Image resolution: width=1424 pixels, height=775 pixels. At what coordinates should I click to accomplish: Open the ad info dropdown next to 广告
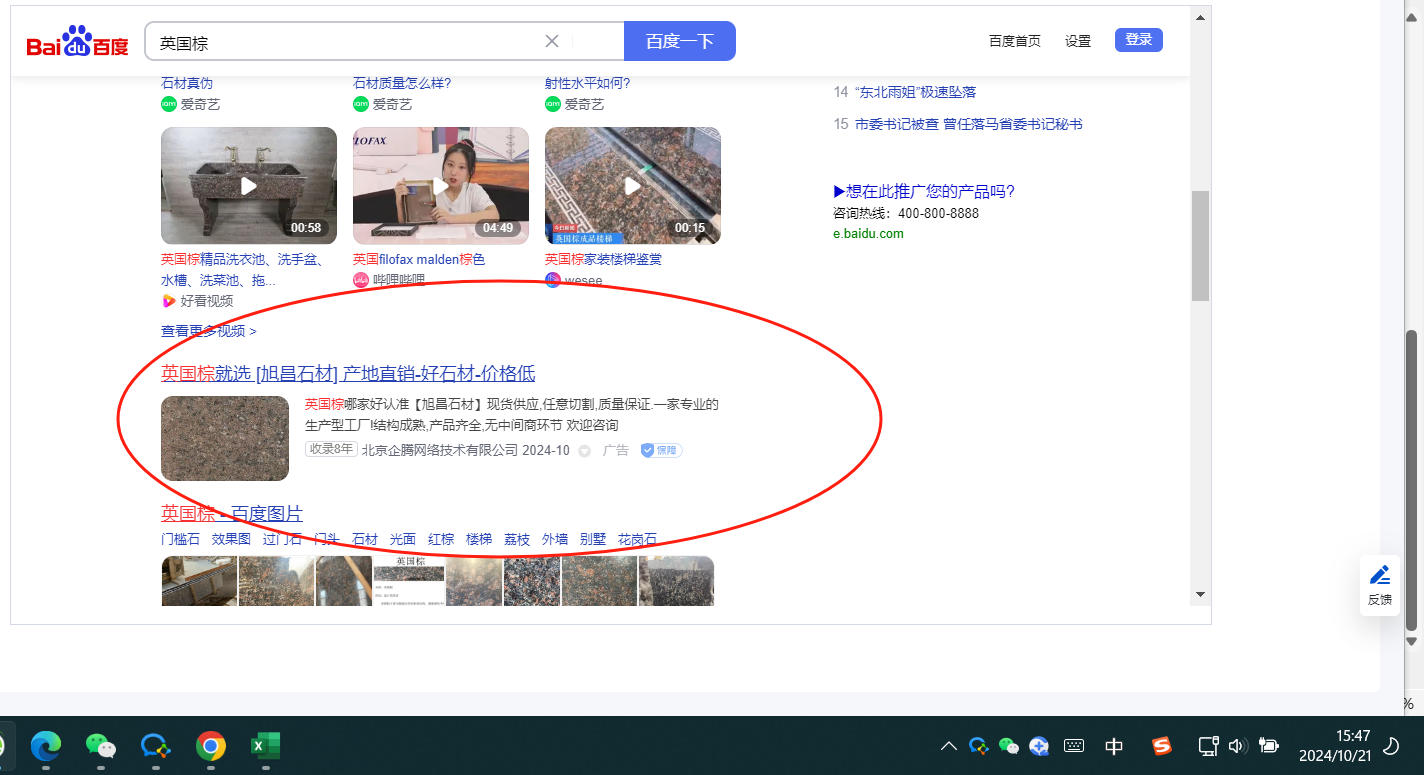tap(585, 451)
